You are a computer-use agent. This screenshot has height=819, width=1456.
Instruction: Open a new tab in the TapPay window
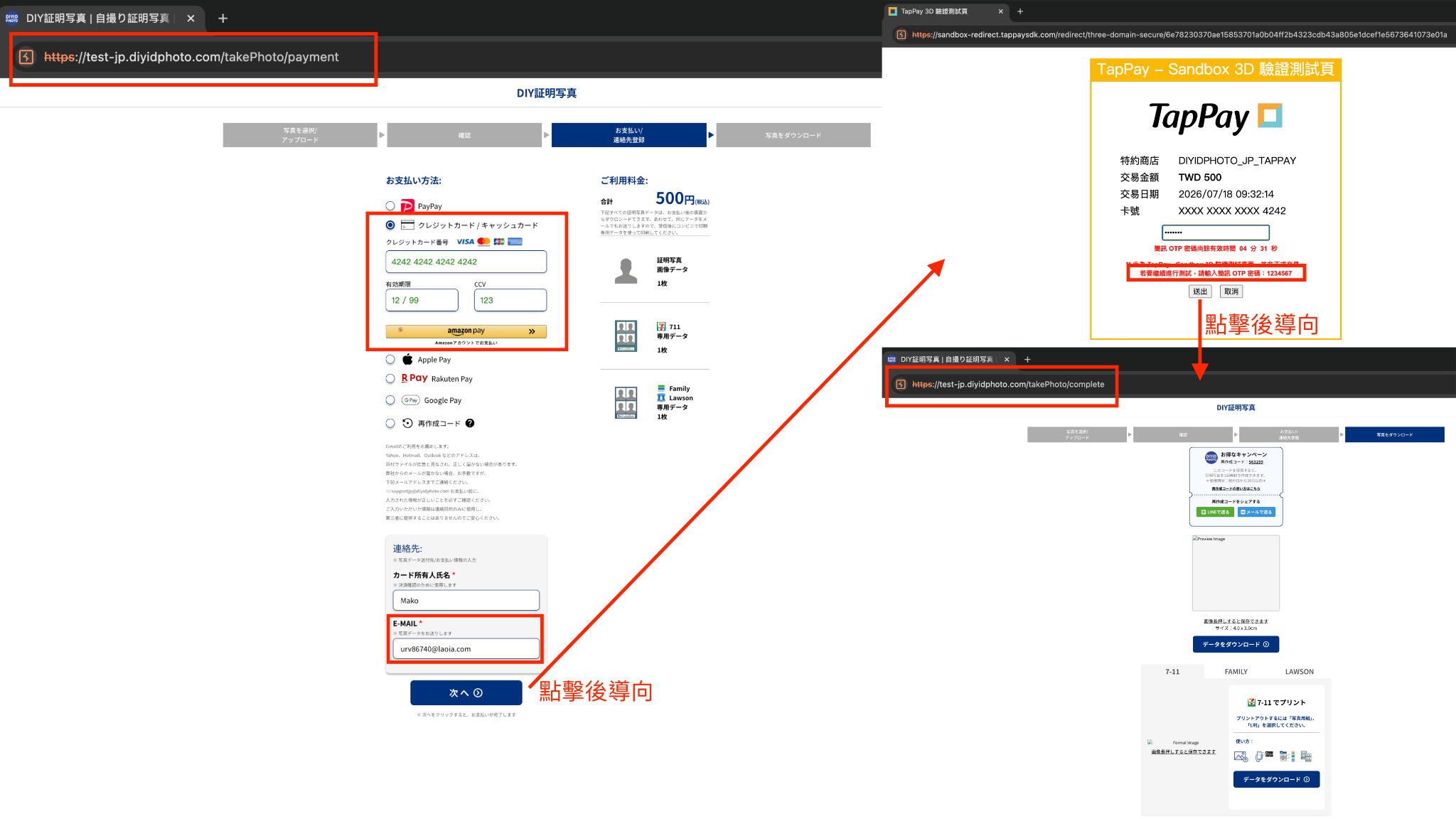(x=1020, y=11)
